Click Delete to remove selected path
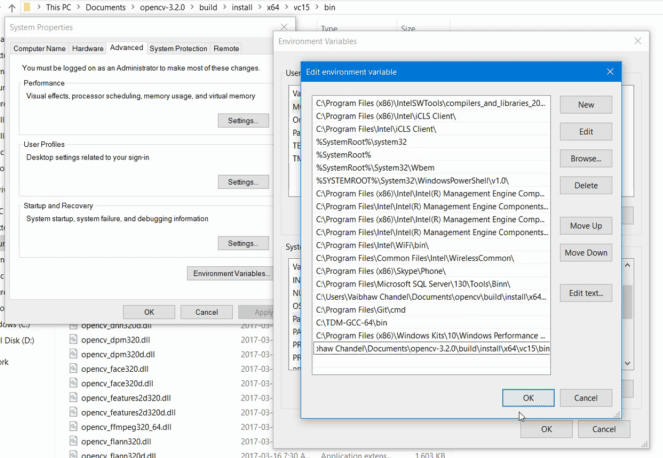 click(x=586, y=185)
